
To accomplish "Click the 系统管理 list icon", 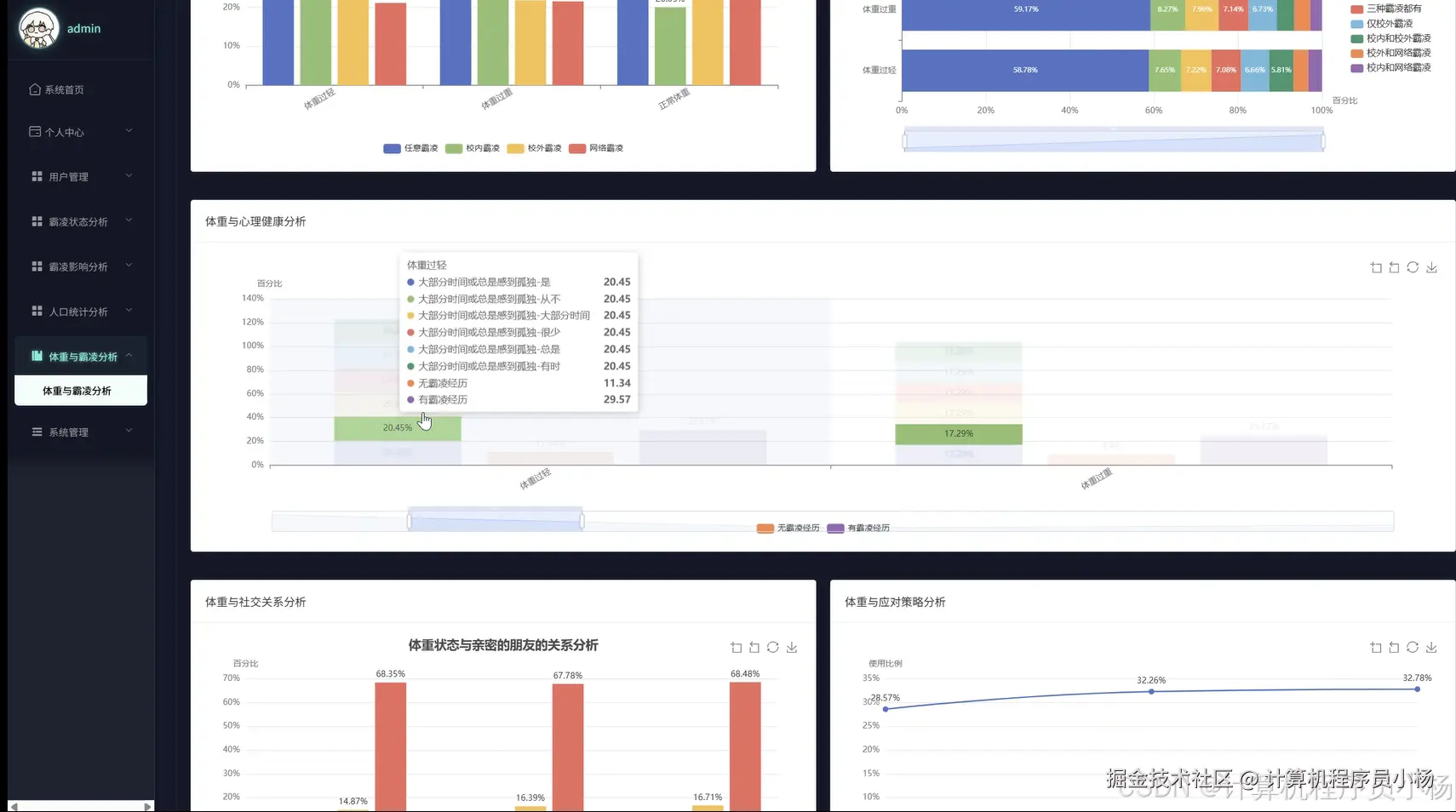I will [37, 432].
